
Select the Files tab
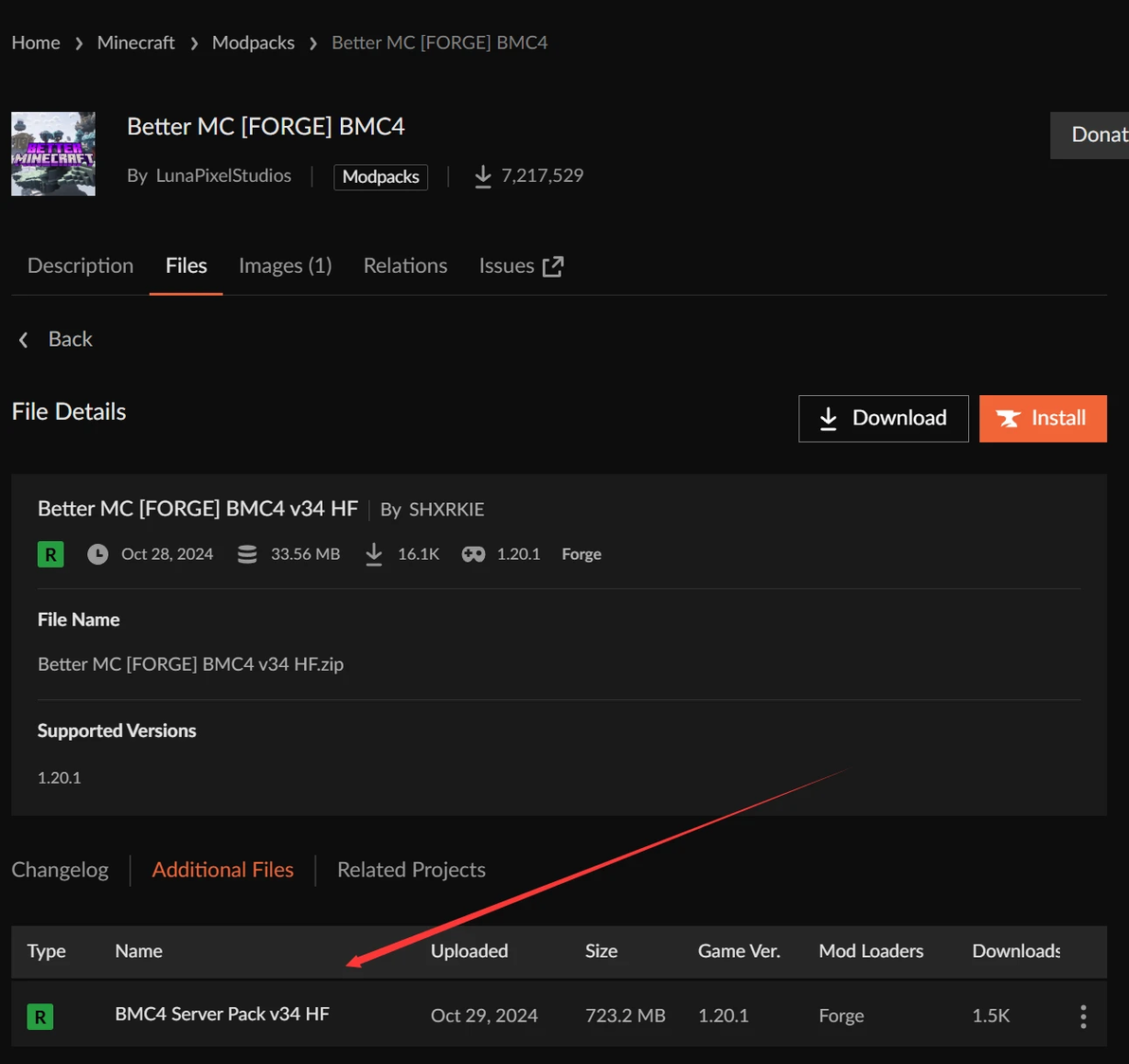187,266
